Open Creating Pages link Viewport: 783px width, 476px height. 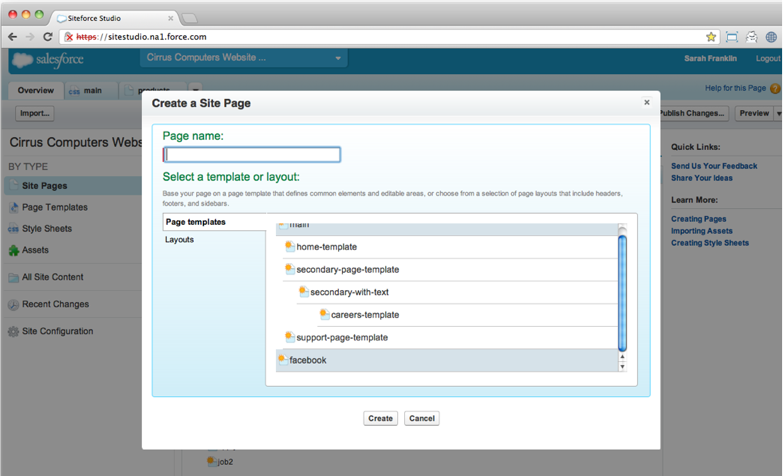pos(699,219)
